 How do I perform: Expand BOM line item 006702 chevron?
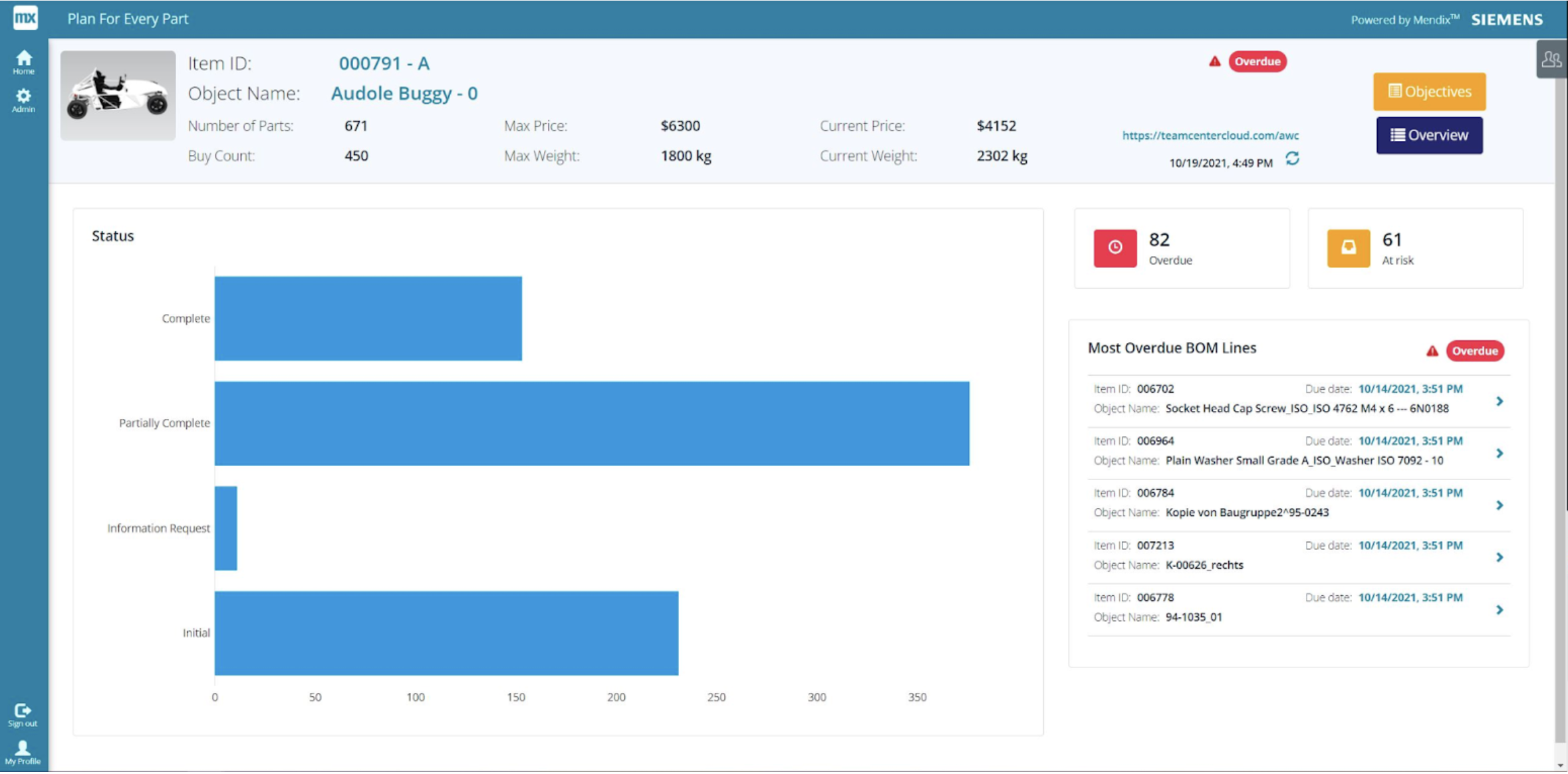pyautogui.click(x=1500, y=401)
